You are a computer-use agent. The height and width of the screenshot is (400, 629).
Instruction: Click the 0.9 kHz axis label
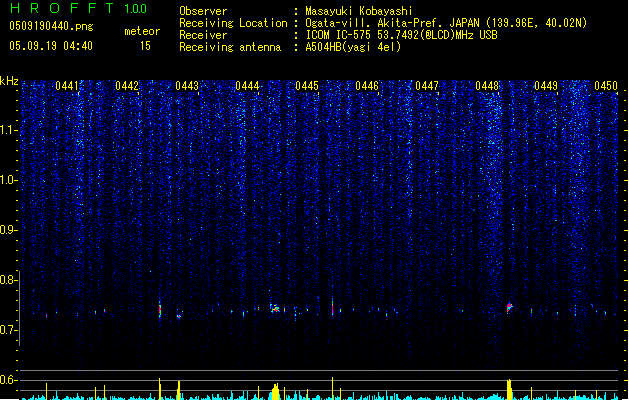coord(8,230)
